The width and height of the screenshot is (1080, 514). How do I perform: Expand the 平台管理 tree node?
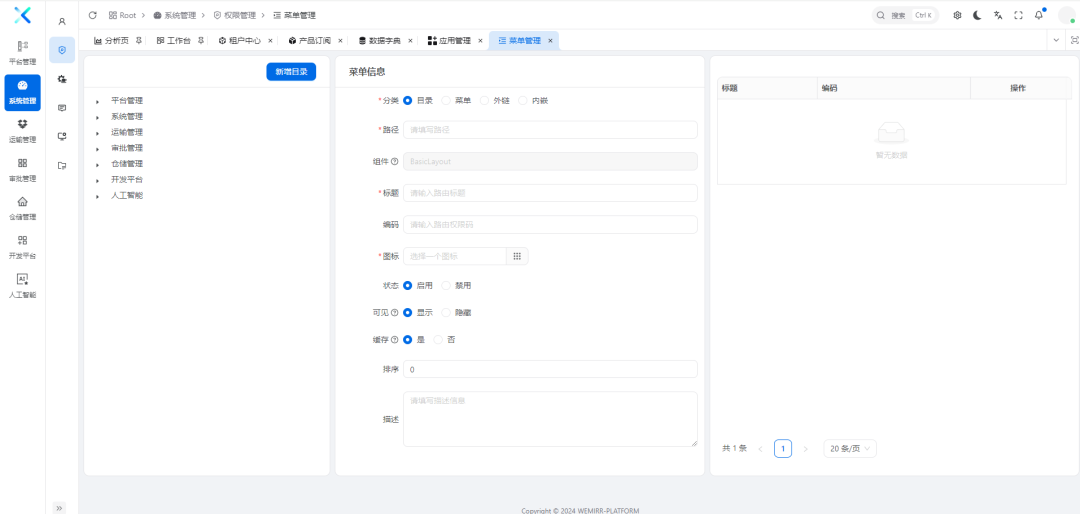point(97,101)
